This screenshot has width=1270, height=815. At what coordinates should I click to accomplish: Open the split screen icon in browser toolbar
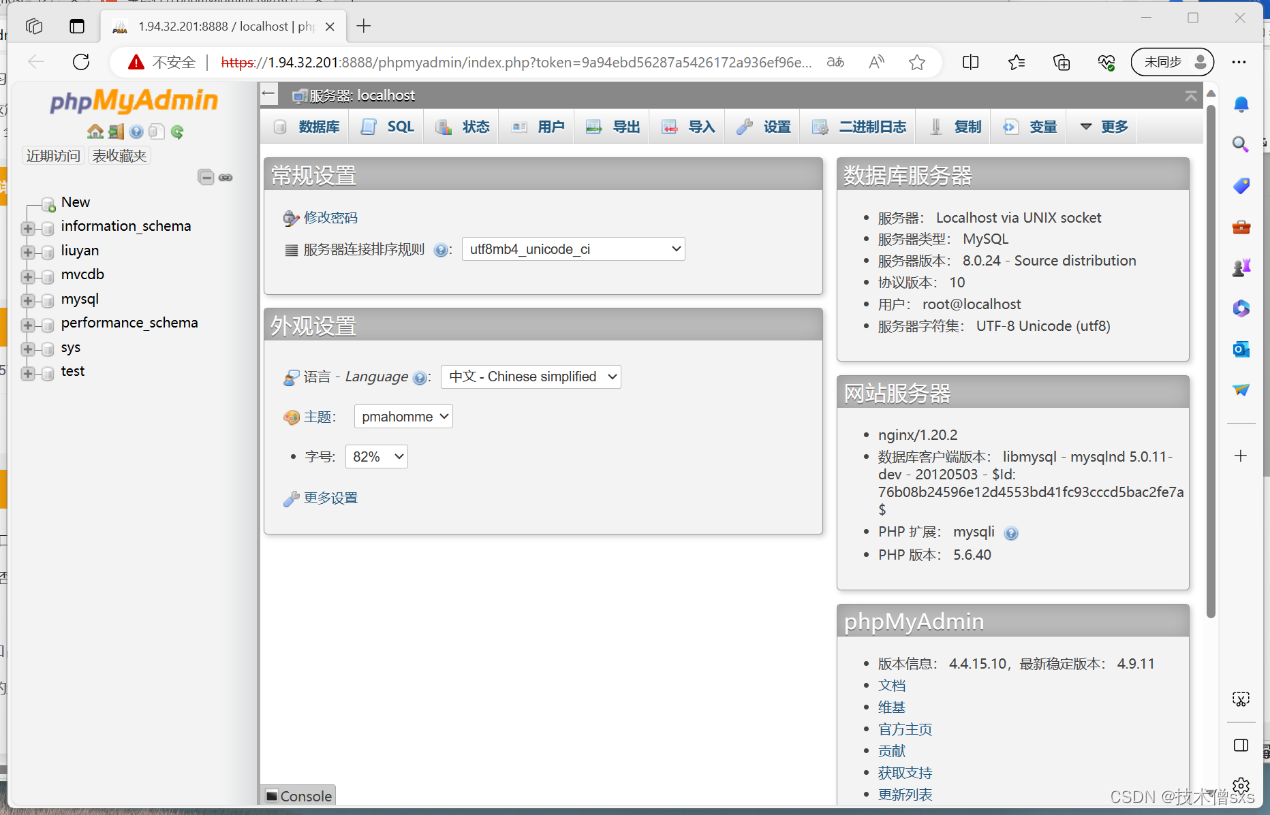pos(970,62)
